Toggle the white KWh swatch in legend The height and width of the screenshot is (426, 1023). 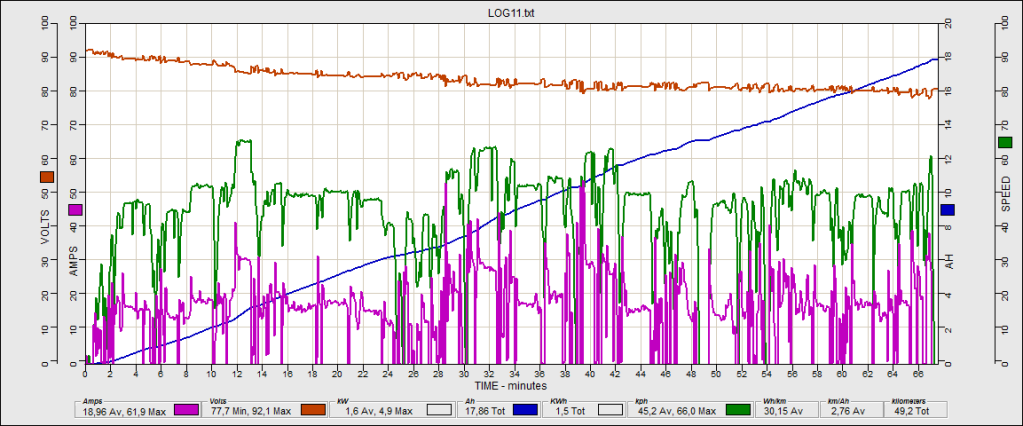[611, 410]
